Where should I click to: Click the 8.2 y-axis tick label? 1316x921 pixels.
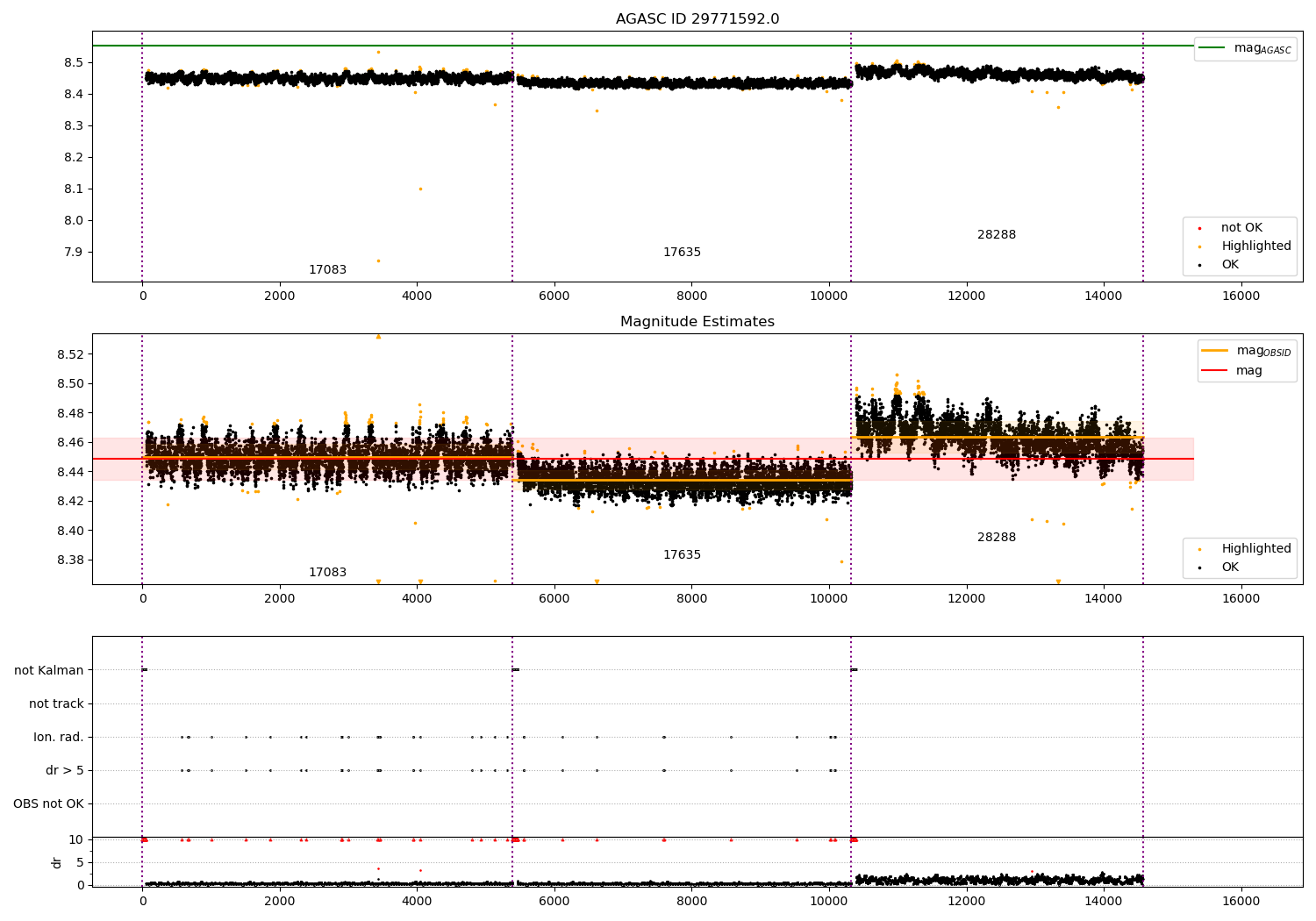coord(74,158)
